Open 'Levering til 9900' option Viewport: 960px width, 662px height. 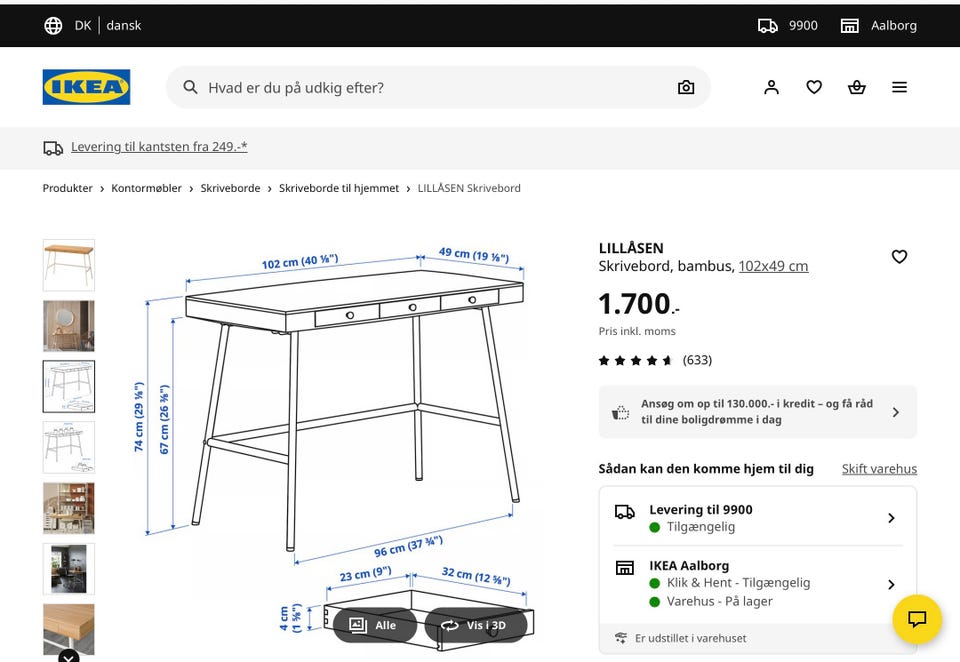pos(757,517)
